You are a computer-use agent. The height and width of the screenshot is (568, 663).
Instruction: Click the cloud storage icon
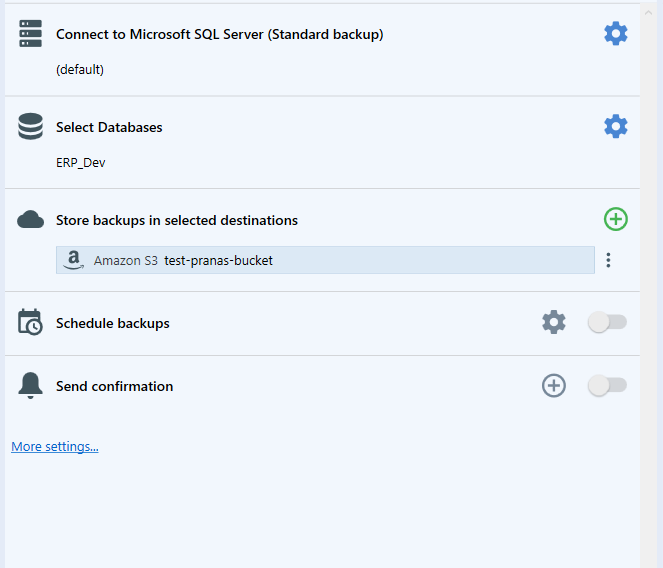tap(30, 220)
